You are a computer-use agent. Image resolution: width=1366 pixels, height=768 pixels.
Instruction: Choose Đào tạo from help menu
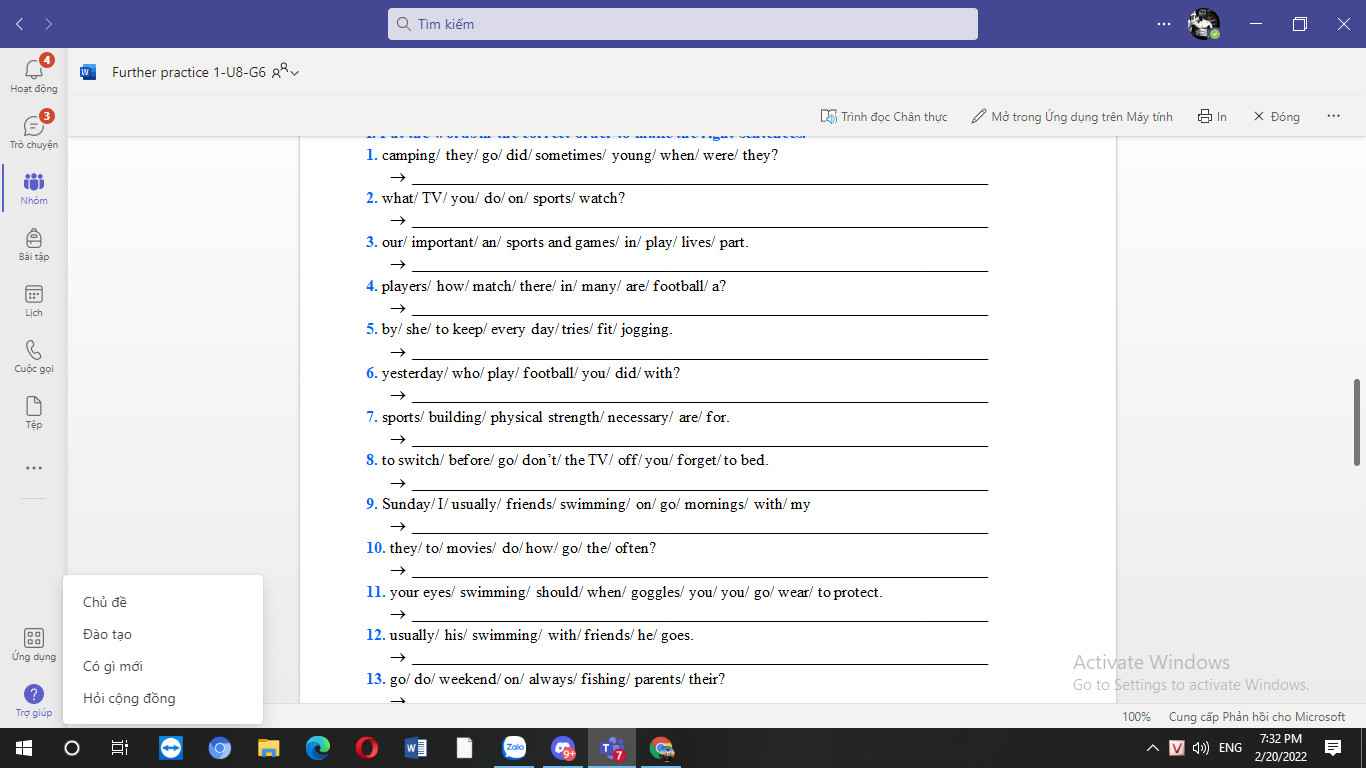click(107, 634)
